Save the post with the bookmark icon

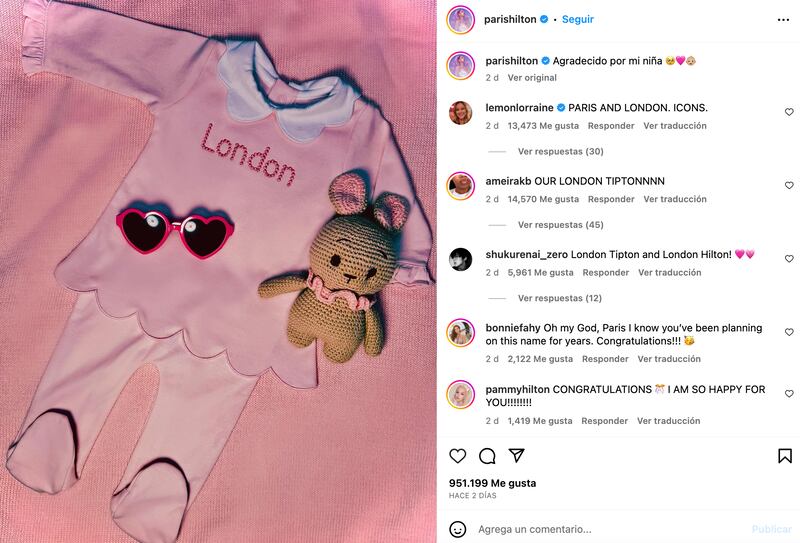click(785, 456)
